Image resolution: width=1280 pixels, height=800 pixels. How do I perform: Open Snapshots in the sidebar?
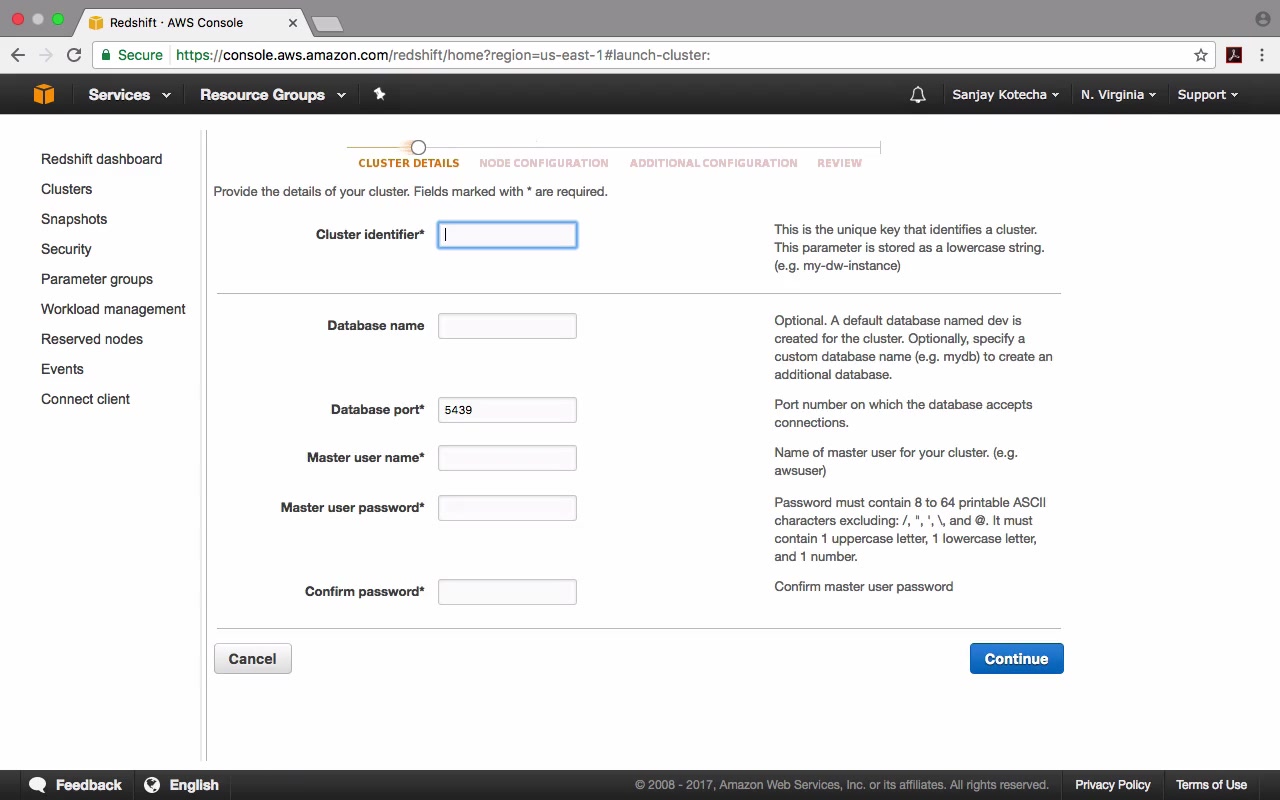click(74, 219)
